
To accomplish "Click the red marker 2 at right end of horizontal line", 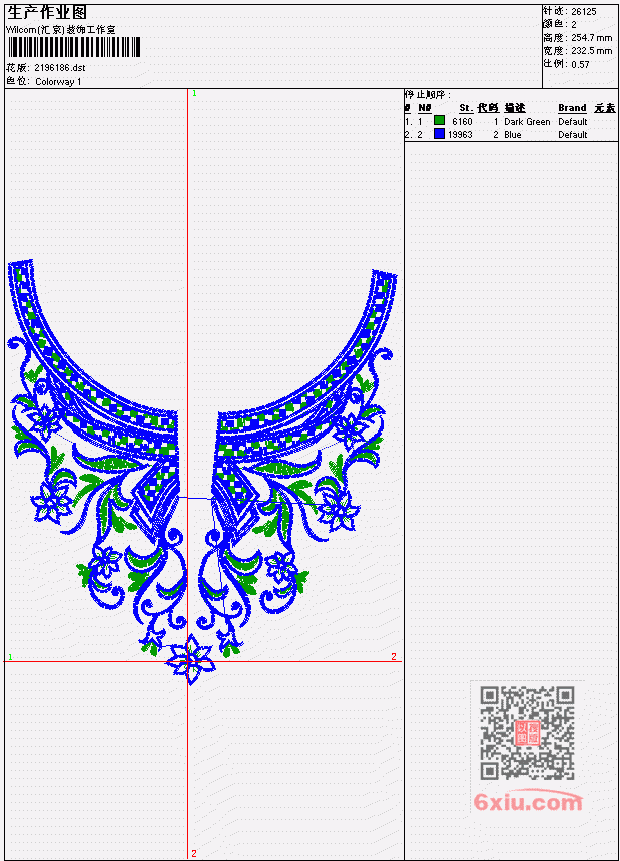I will point(394,656).
